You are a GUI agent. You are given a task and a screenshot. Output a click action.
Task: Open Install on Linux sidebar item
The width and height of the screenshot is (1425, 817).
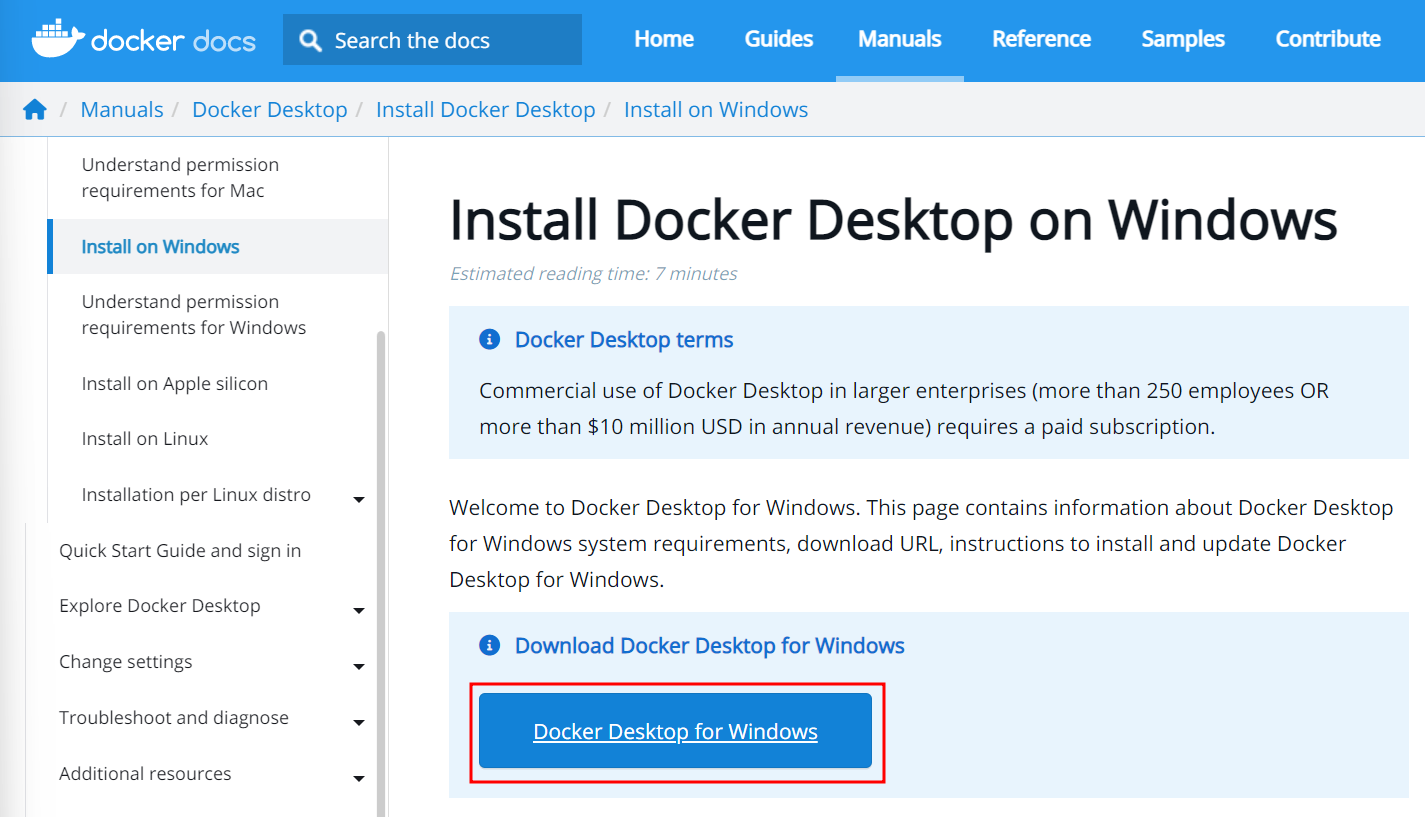coord(145,439)
